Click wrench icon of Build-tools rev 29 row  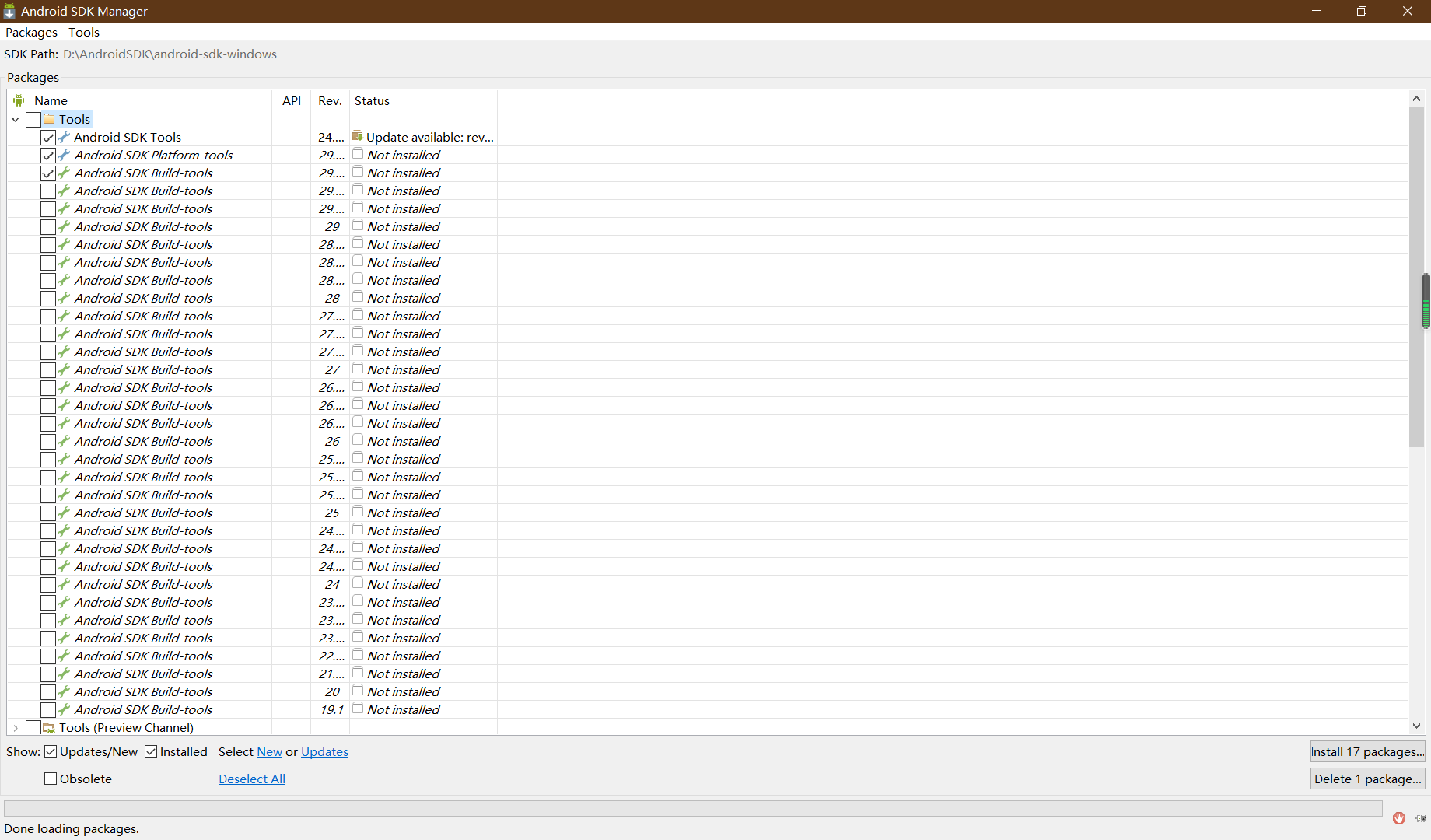65,226
